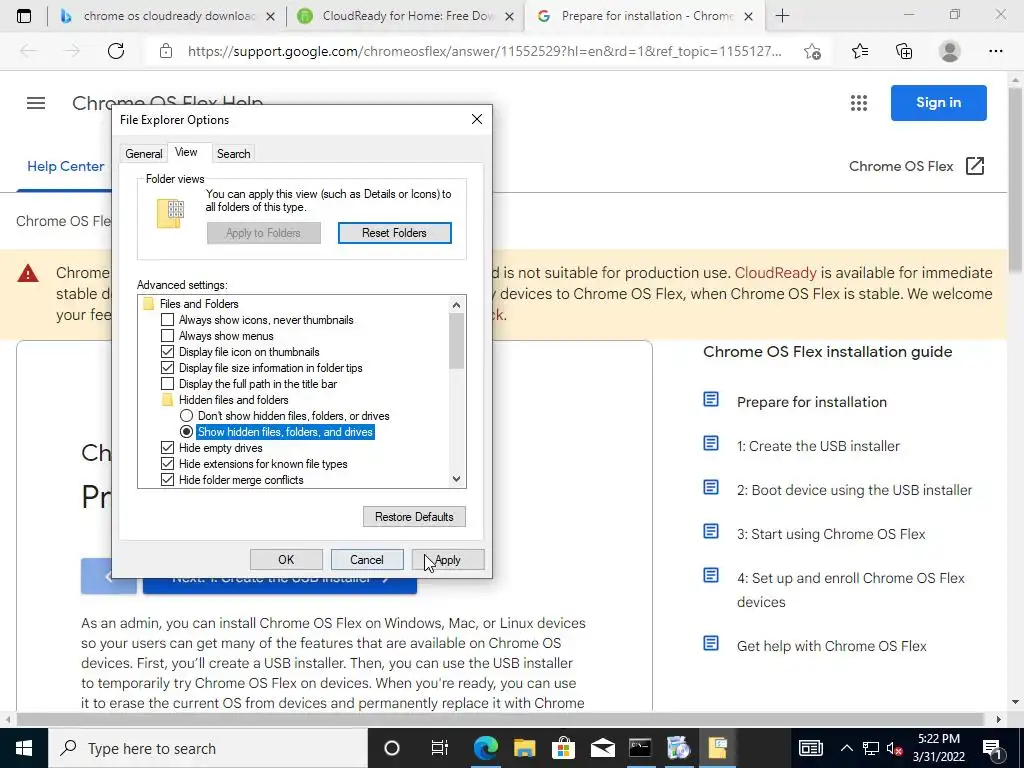Open Mail app from the taskbar
The height and width of the screenshot is (768, 1024).
point(602,748)
